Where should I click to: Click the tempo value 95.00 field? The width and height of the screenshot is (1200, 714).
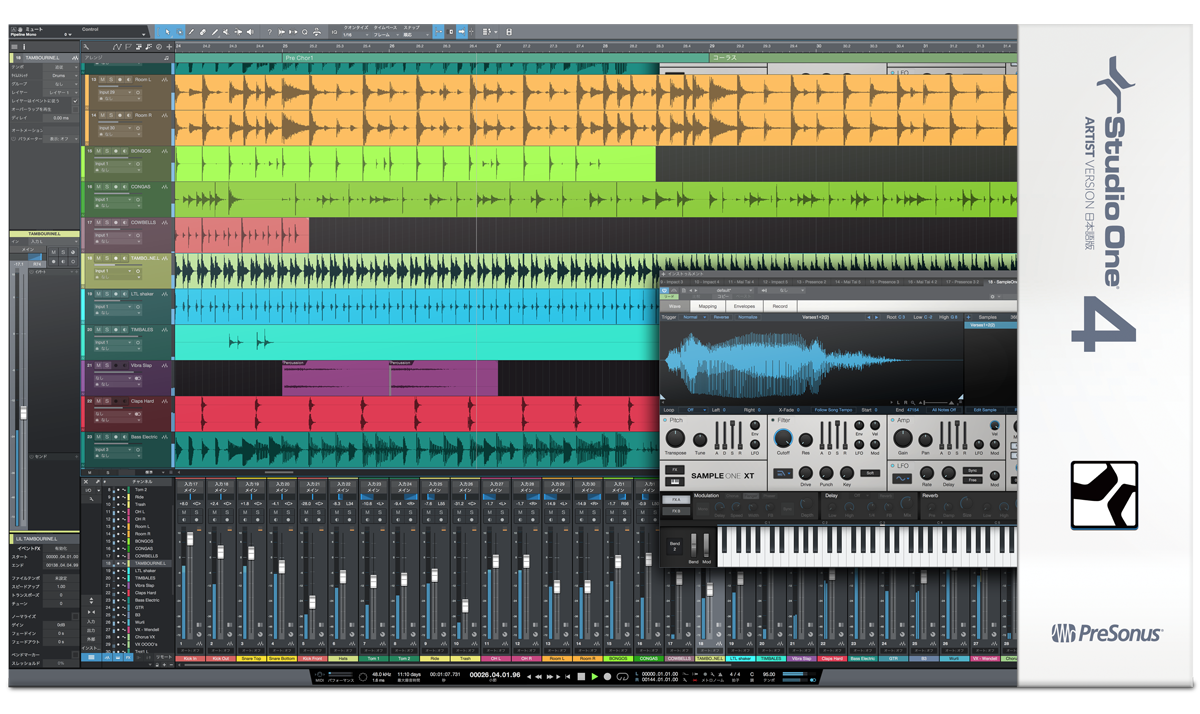point(769,673)
